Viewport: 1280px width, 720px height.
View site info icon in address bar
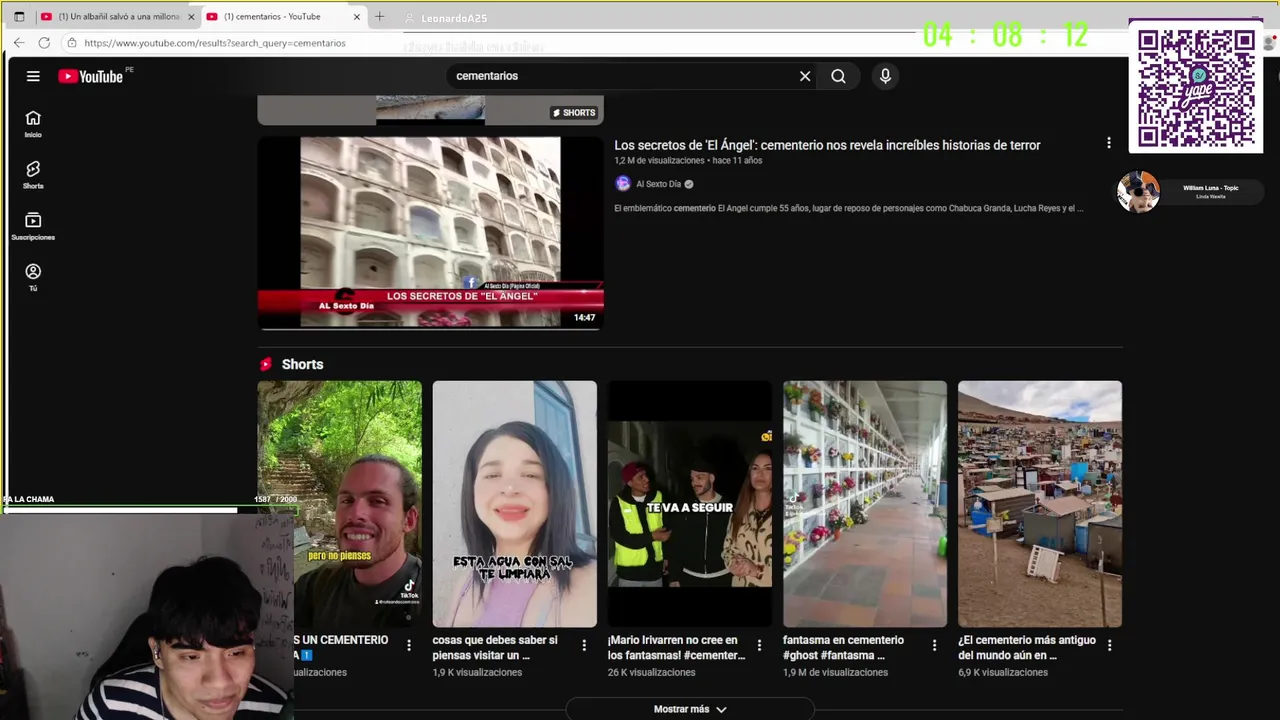click(71, 43)
